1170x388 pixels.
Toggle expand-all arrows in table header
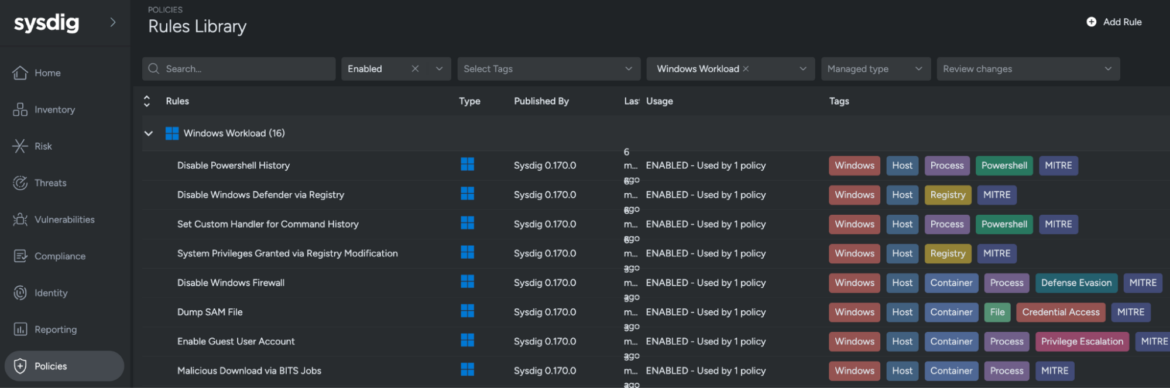pyautogui.click(x=147, y=101)
